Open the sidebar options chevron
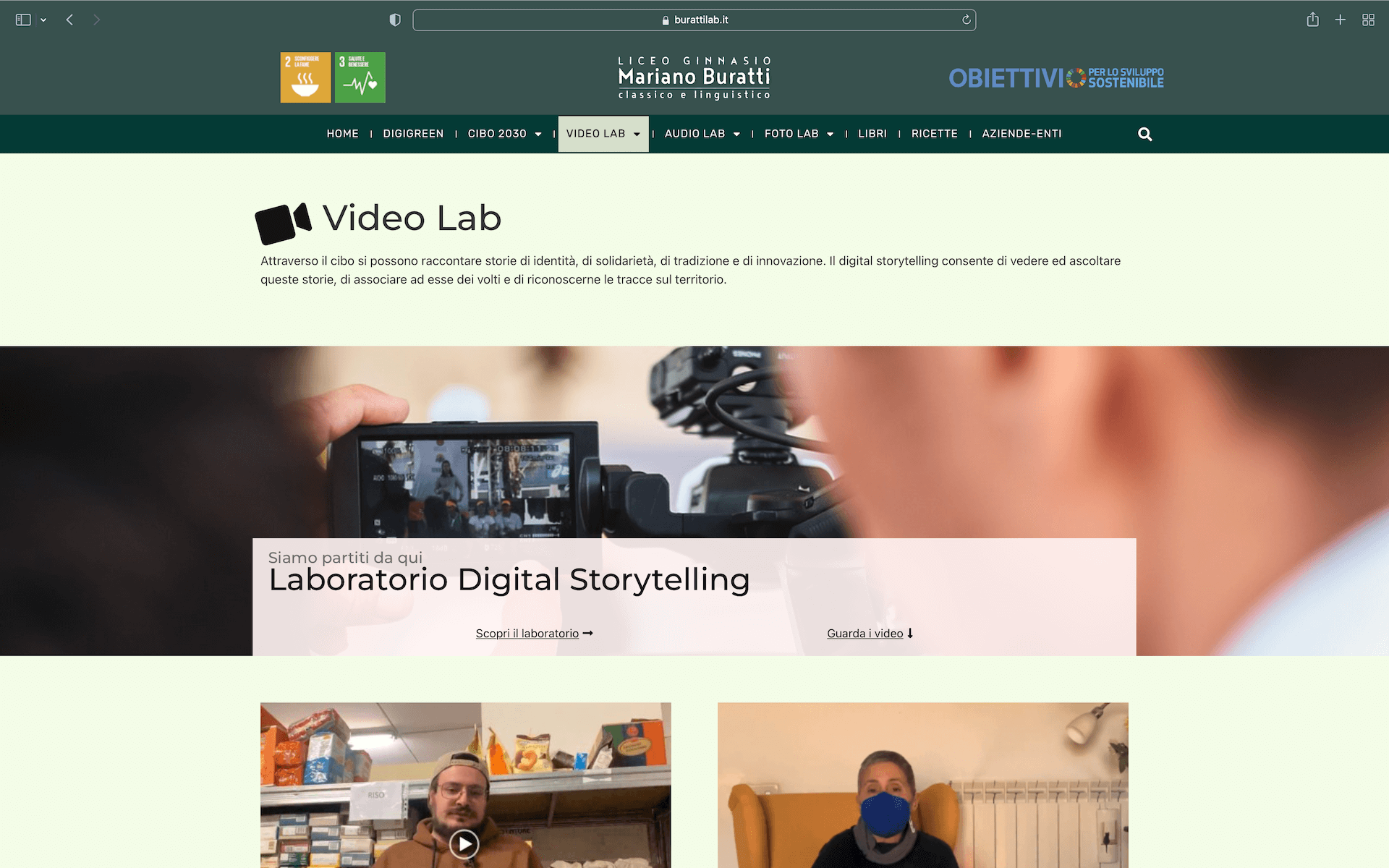 [x=43, y=20]
